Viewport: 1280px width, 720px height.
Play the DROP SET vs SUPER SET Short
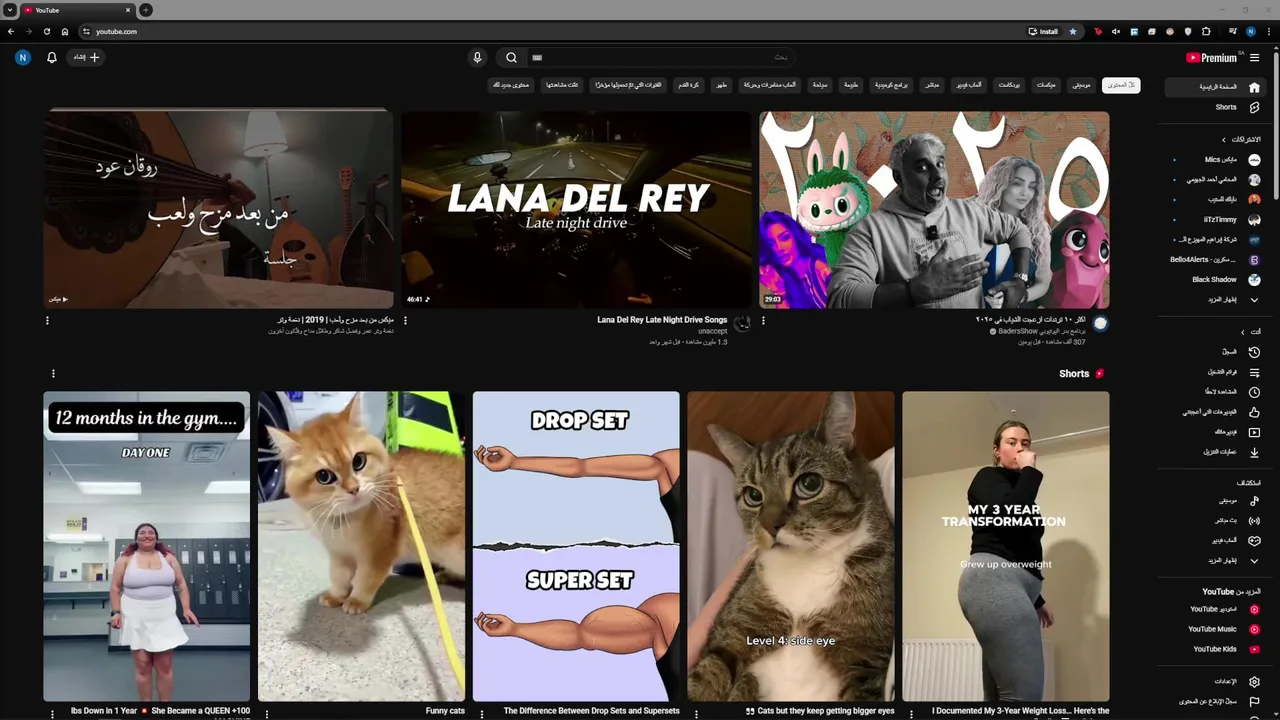click(576, 546)
